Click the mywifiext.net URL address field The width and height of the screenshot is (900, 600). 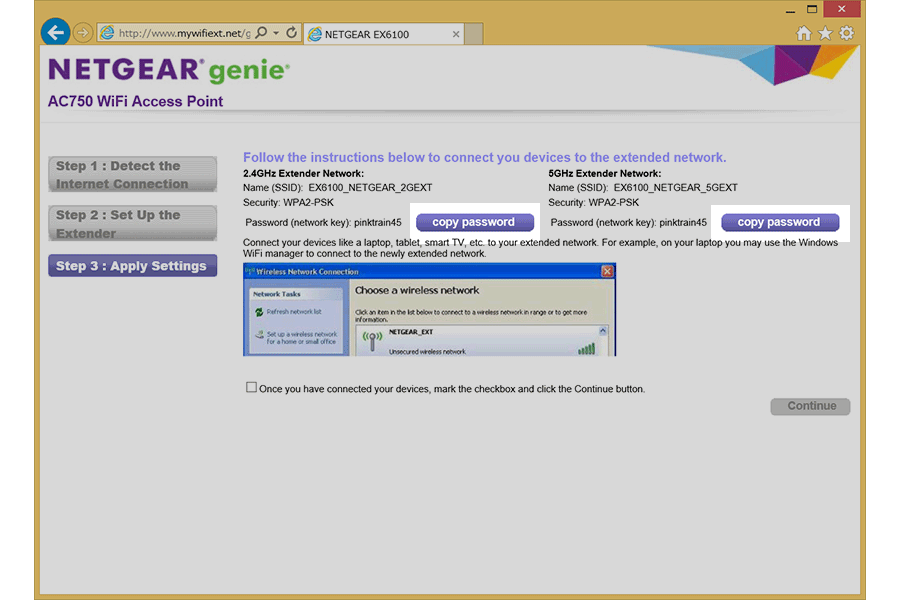[x=180, y=33]
